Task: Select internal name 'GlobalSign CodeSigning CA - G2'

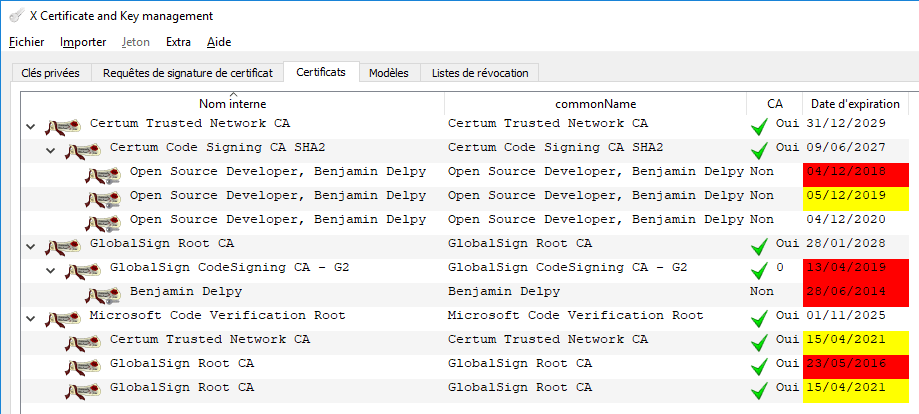Action: [x=230, y=267]
